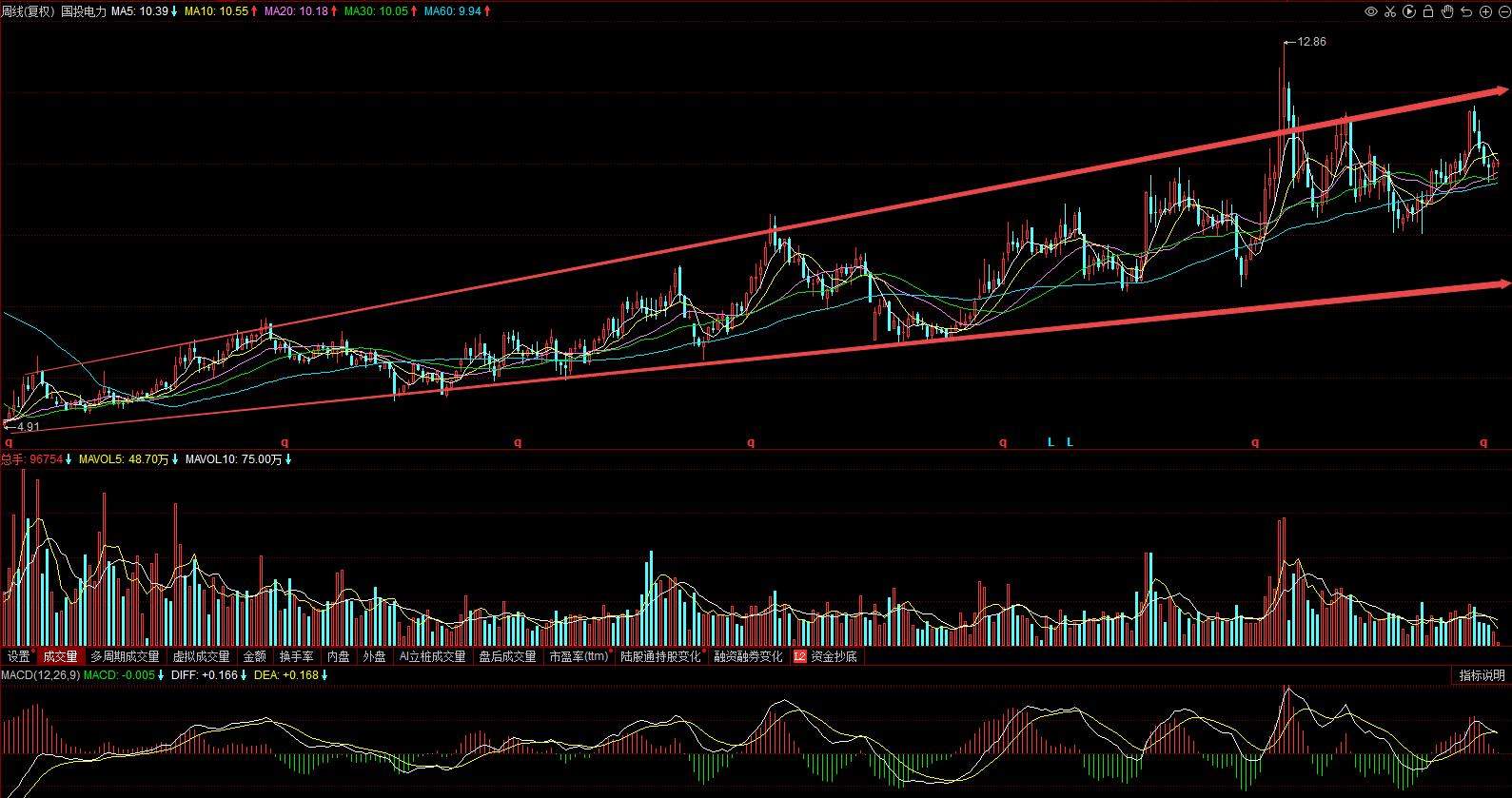Viewport: 1512px width, 798px height.
Task: Toggle the eye visibility icon in chart toolbar
Action: [x=1371, y=11]
